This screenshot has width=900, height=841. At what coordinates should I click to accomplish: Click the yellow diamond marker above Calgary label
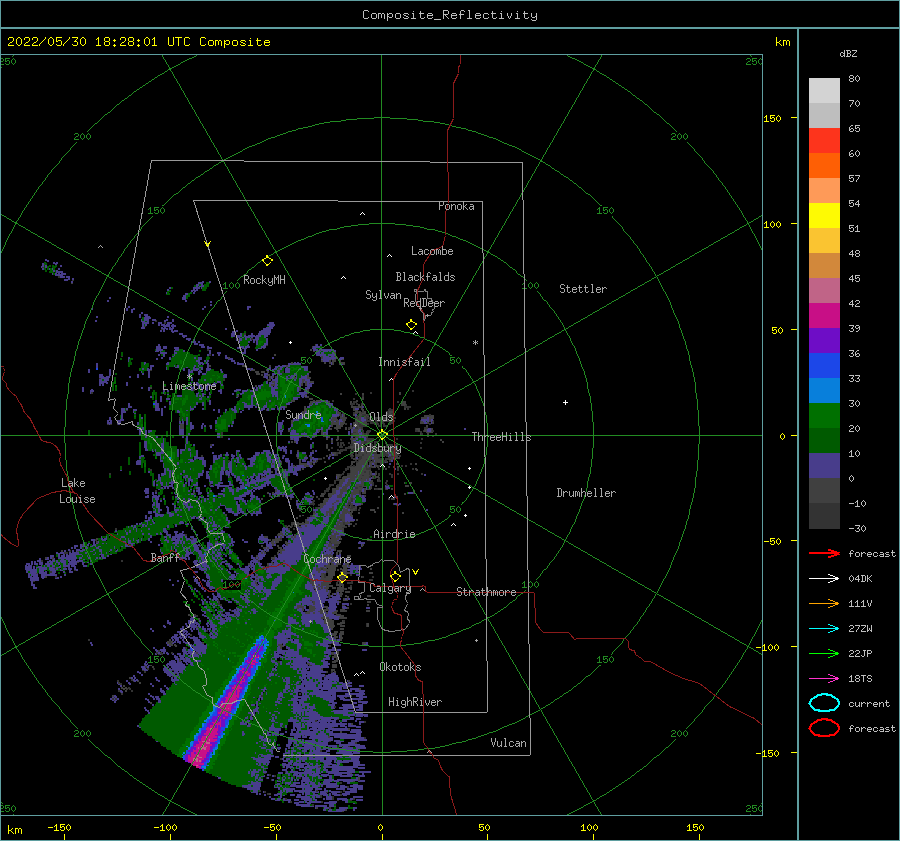[x=395, y=576]
